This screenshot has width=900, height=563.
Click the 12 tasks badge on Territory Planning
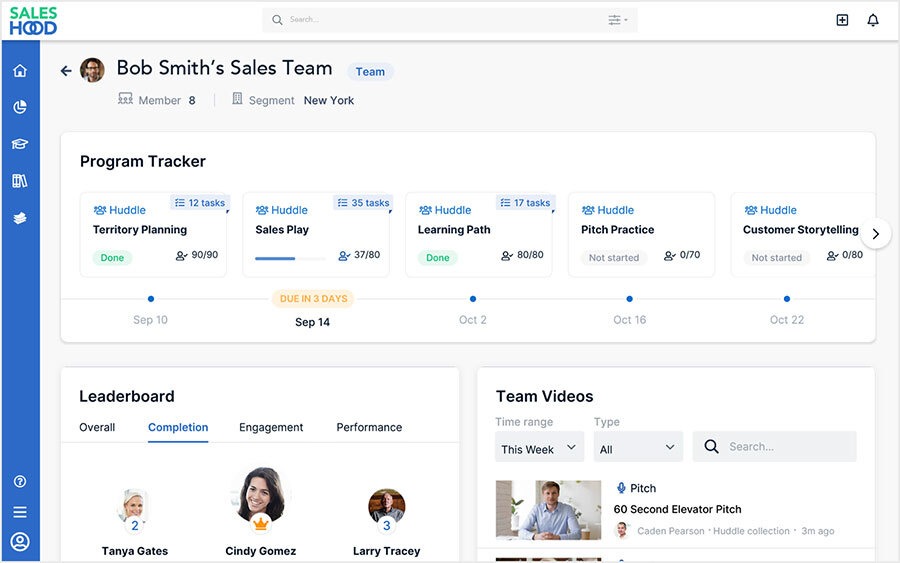pyautogui.click(x=200, y=203)
